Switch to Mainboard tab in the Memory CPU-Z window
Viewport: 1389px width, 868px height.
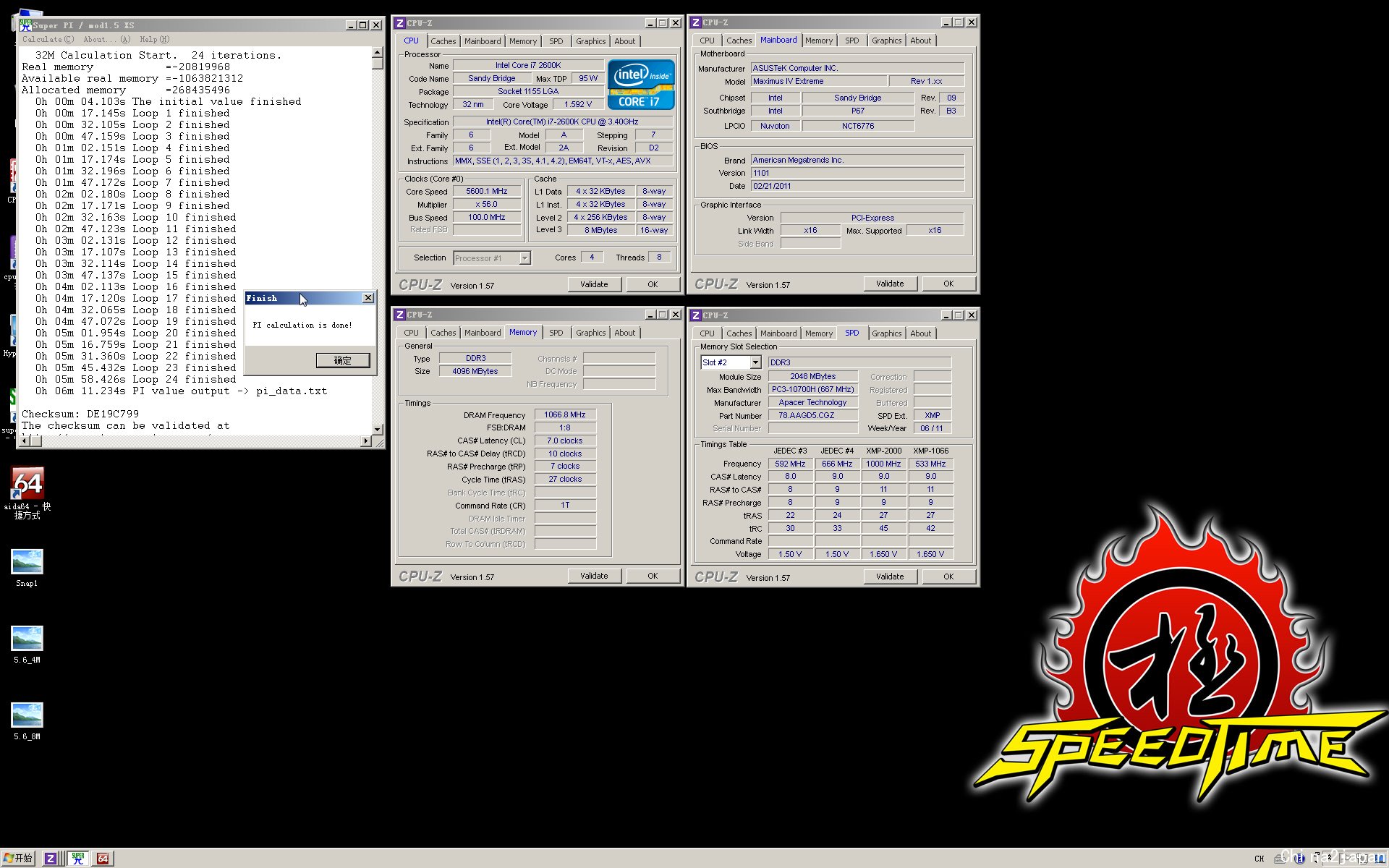[x=482, y=333]
